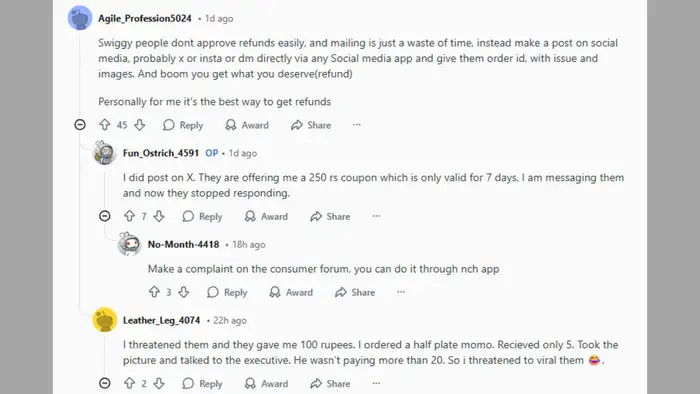Award Fun_Ostrich_4591's reply
The image size is (700, 394).
pos(266,216)
